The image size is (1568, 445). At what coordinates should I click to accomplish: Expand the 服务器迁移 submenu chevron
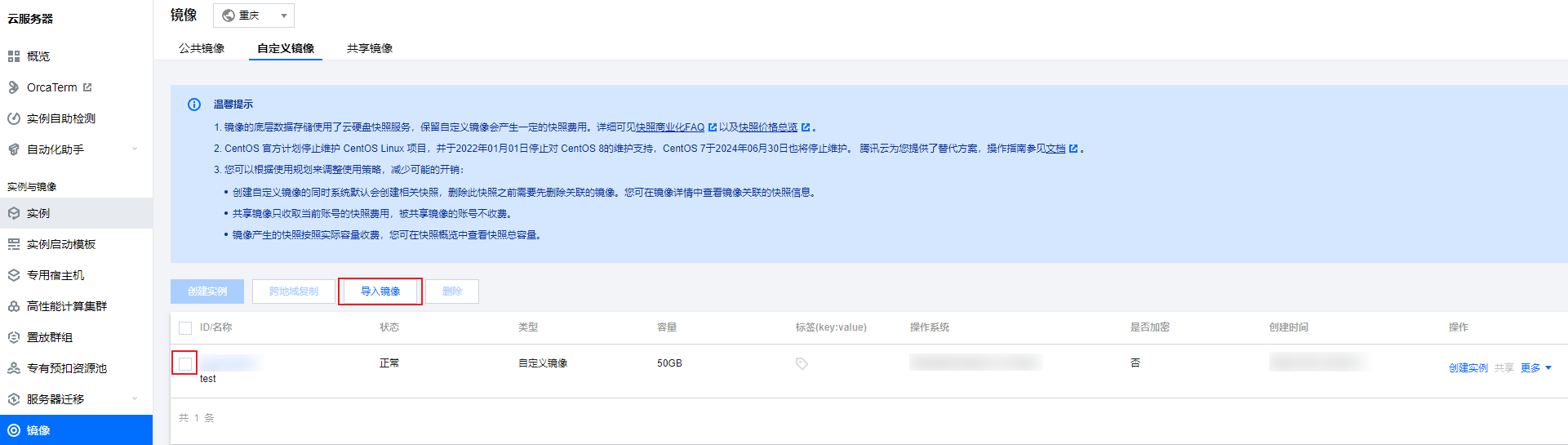[135, 399]
